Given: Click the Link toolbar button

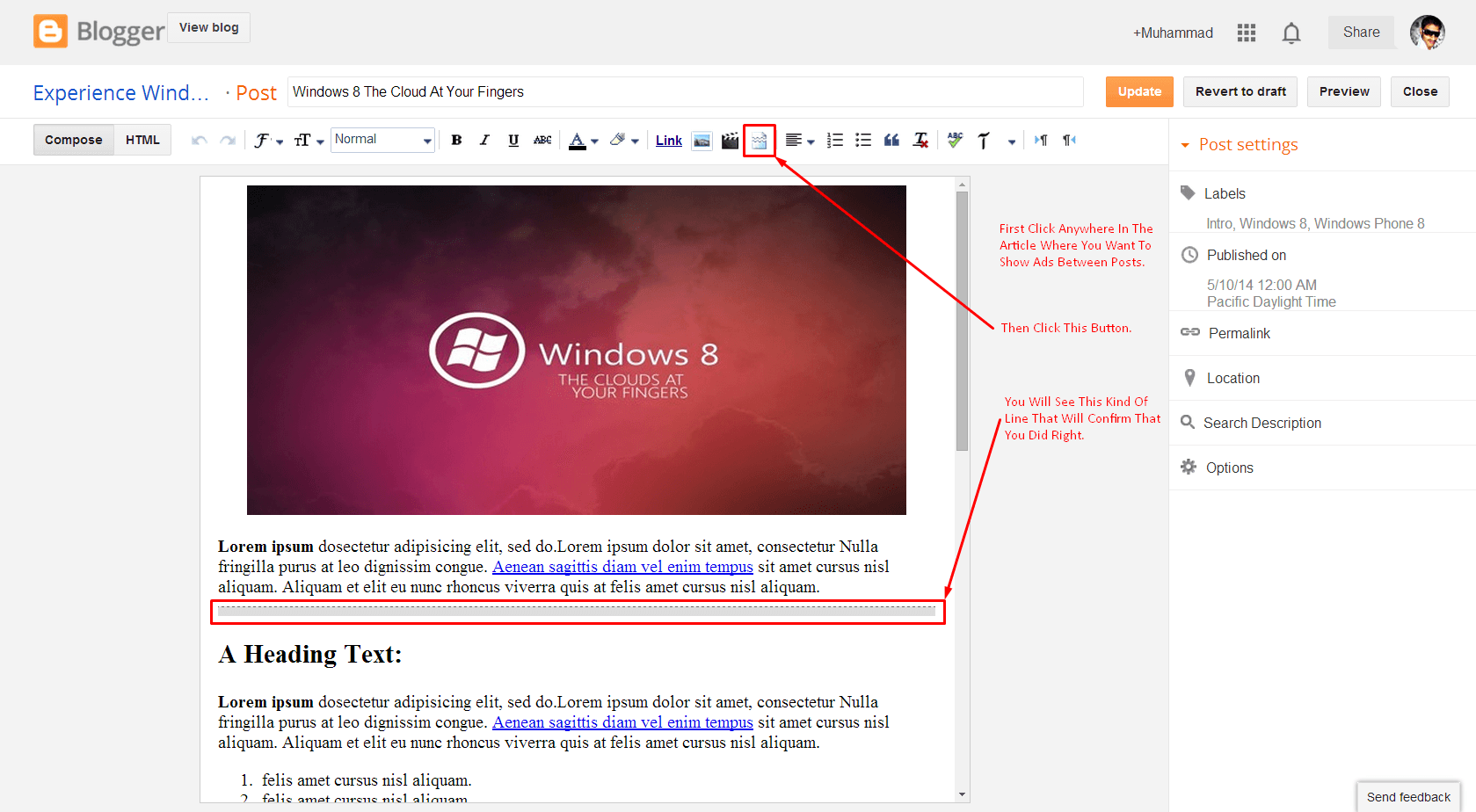Looking at the screenshot, I should (669, 141).
